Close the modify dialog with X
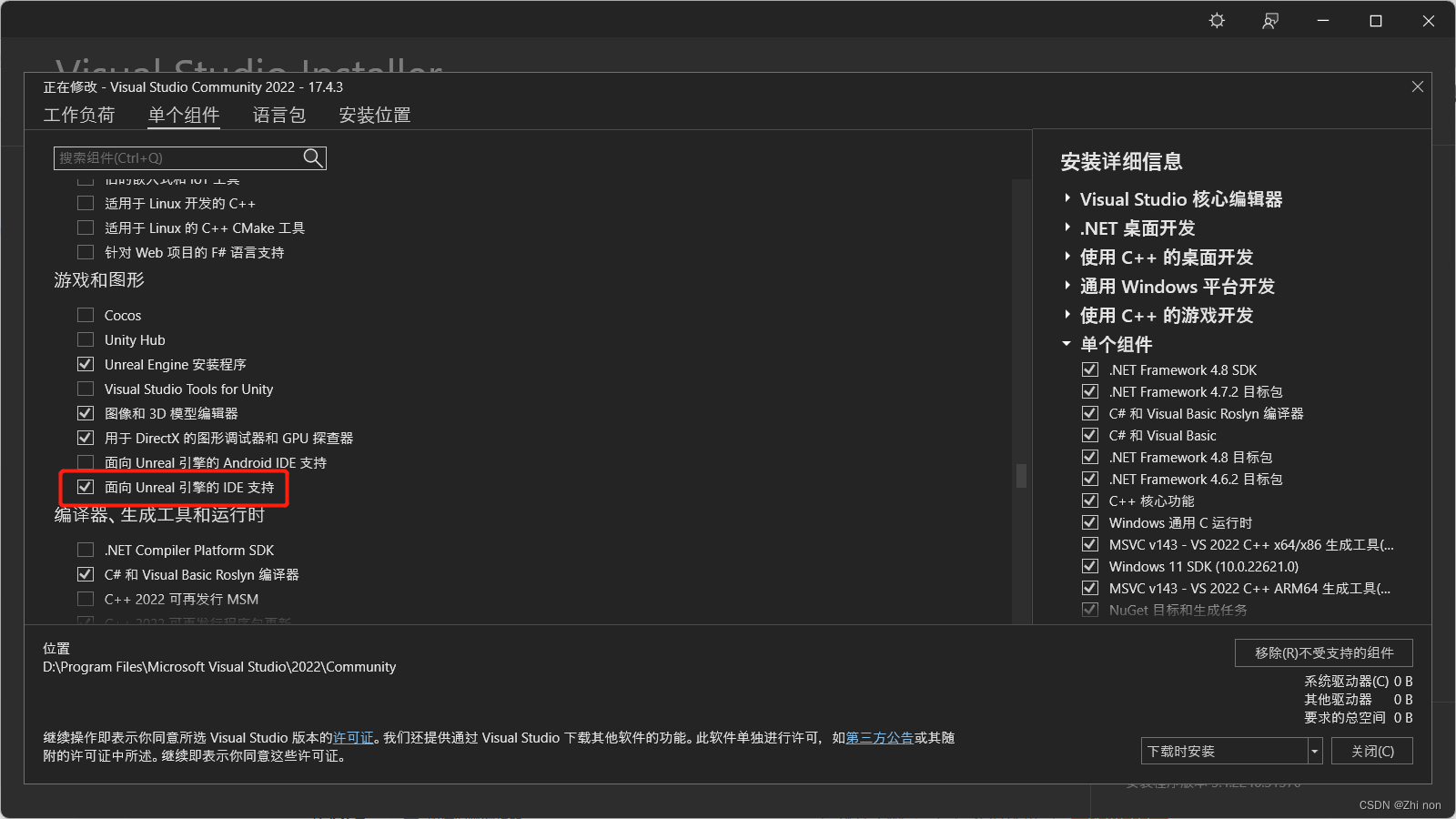Screen dimensions: 1456x819 coord(1418,86)
